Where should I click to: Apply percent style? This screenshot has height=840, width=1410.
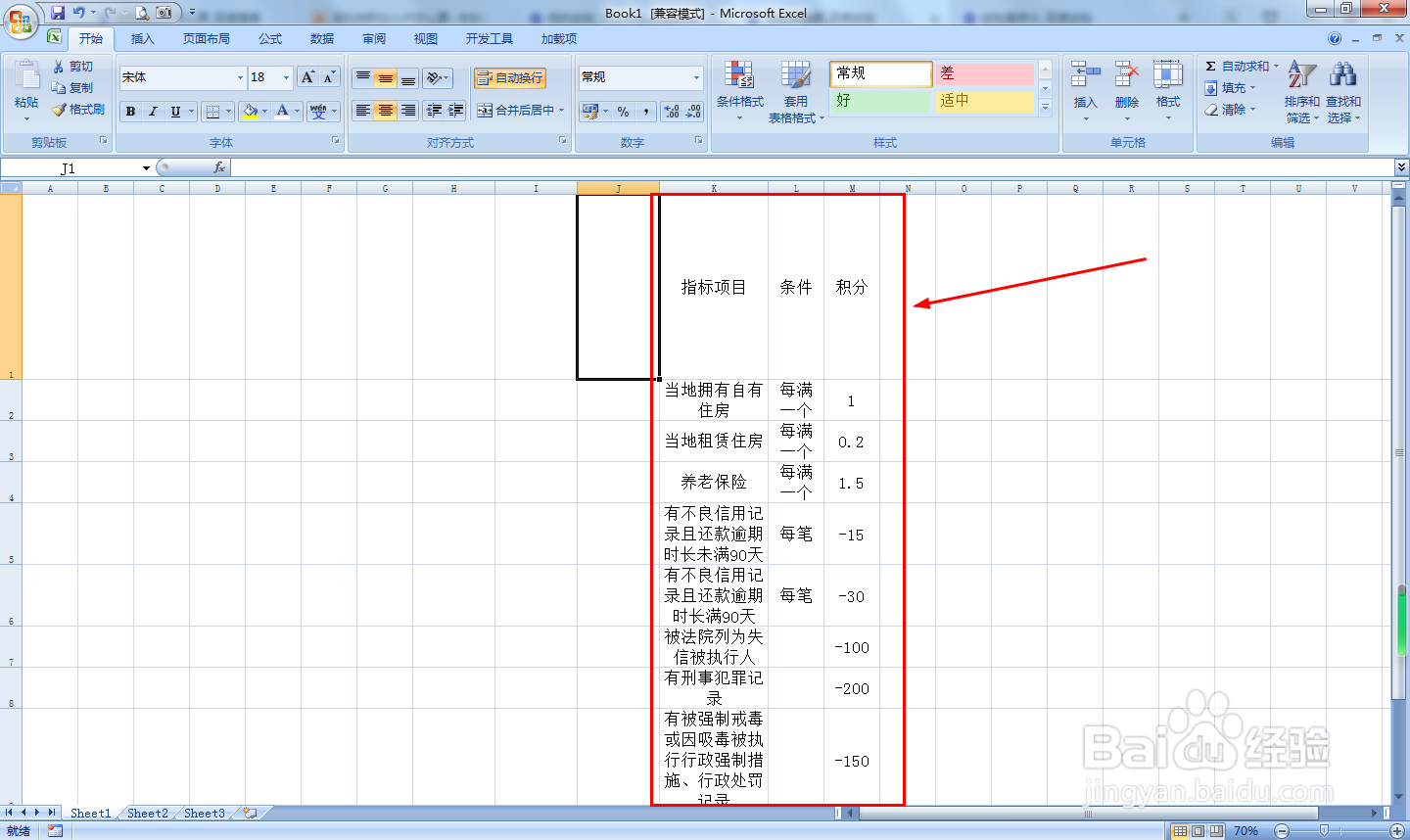coord(624,112)
